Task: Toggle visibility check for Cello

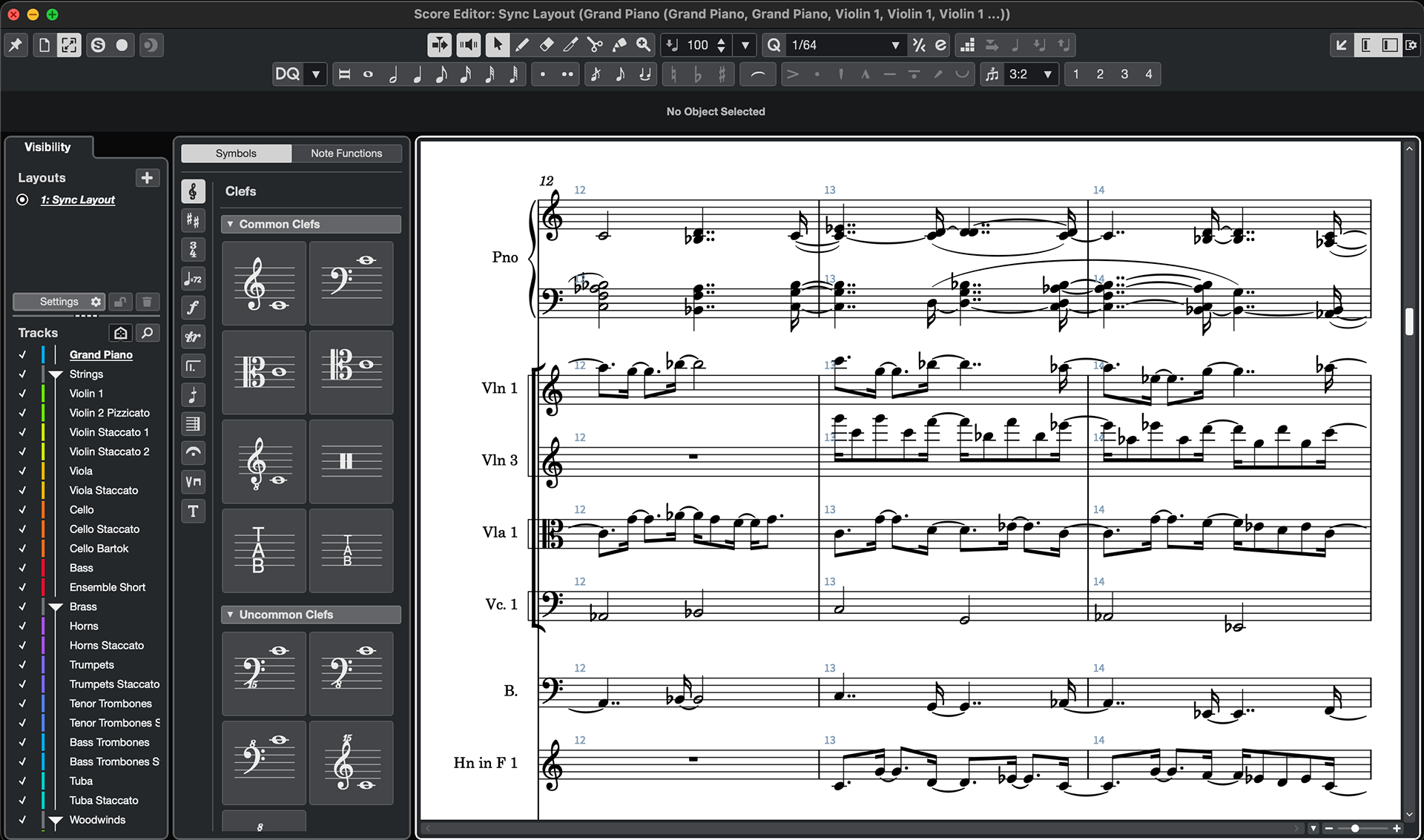Action: click(x=22, y=510)
